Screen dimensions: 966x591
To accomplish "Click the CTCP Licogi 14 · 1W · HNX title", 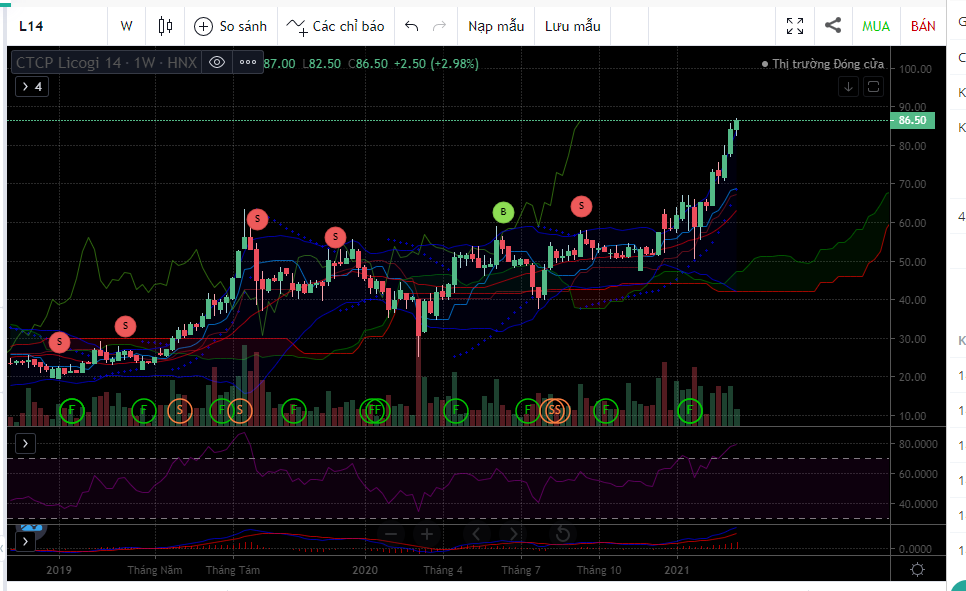I will (106, 62).
